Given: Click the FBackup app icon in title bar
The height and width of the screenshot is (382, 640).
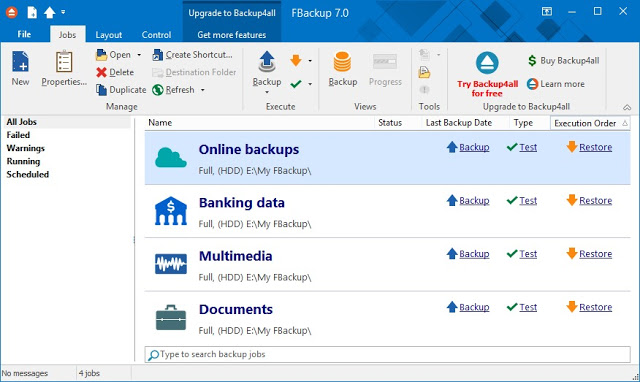Looking at the screenshot, I should pyautogui.click(x=11, y=13).
